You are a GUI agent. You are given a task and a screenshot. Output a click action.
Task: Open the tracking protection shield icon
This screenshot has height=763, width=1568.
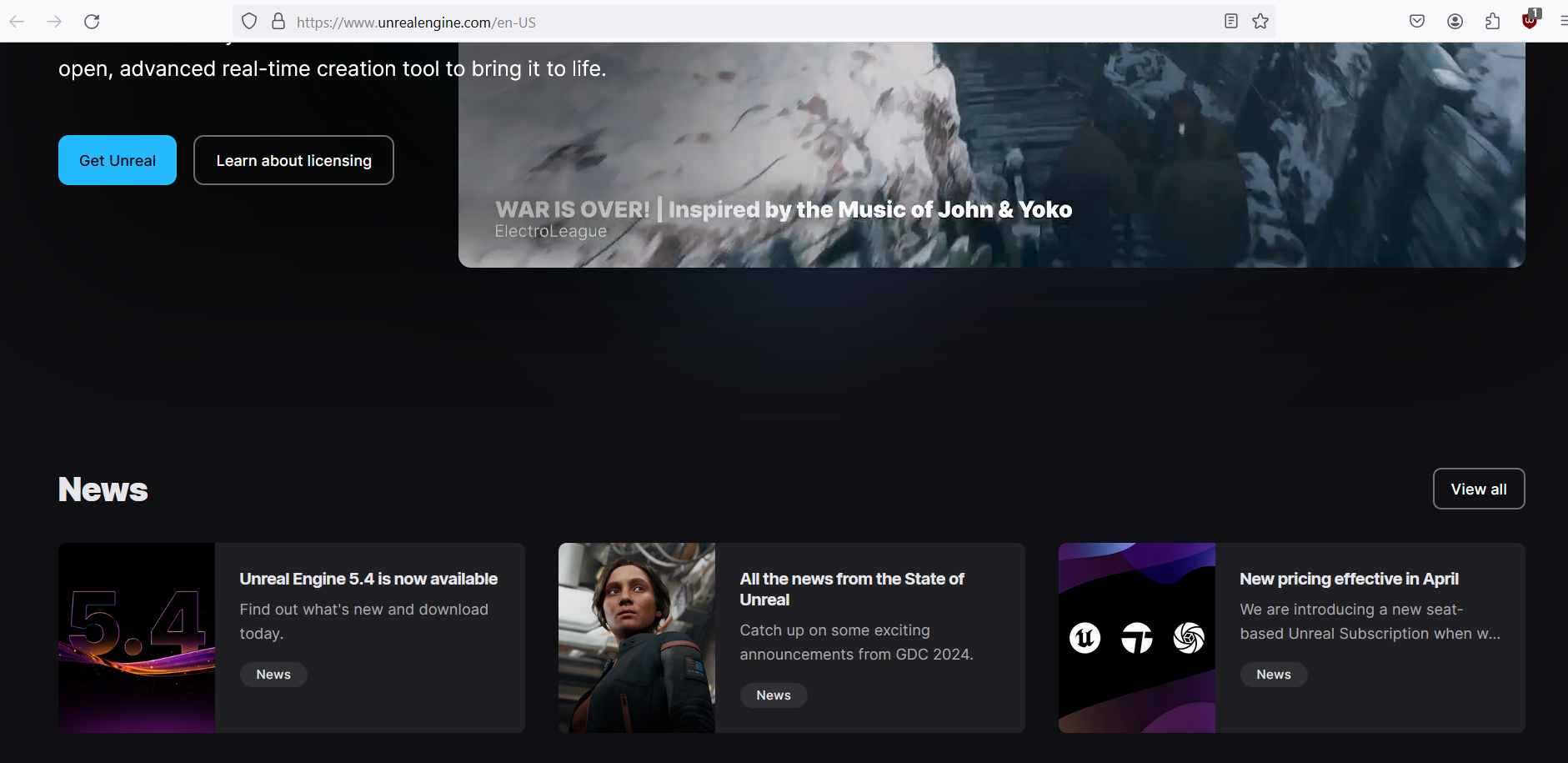coord(248,22)
